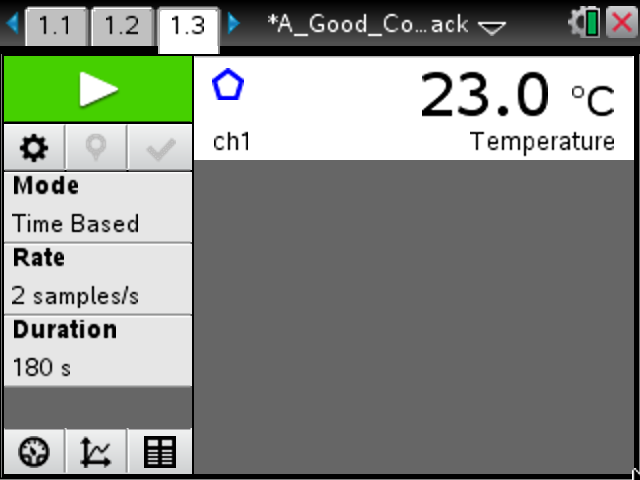Go to previous page with left arrow
The height and width of the screenshot is (480, 640).
coord(13,23)
